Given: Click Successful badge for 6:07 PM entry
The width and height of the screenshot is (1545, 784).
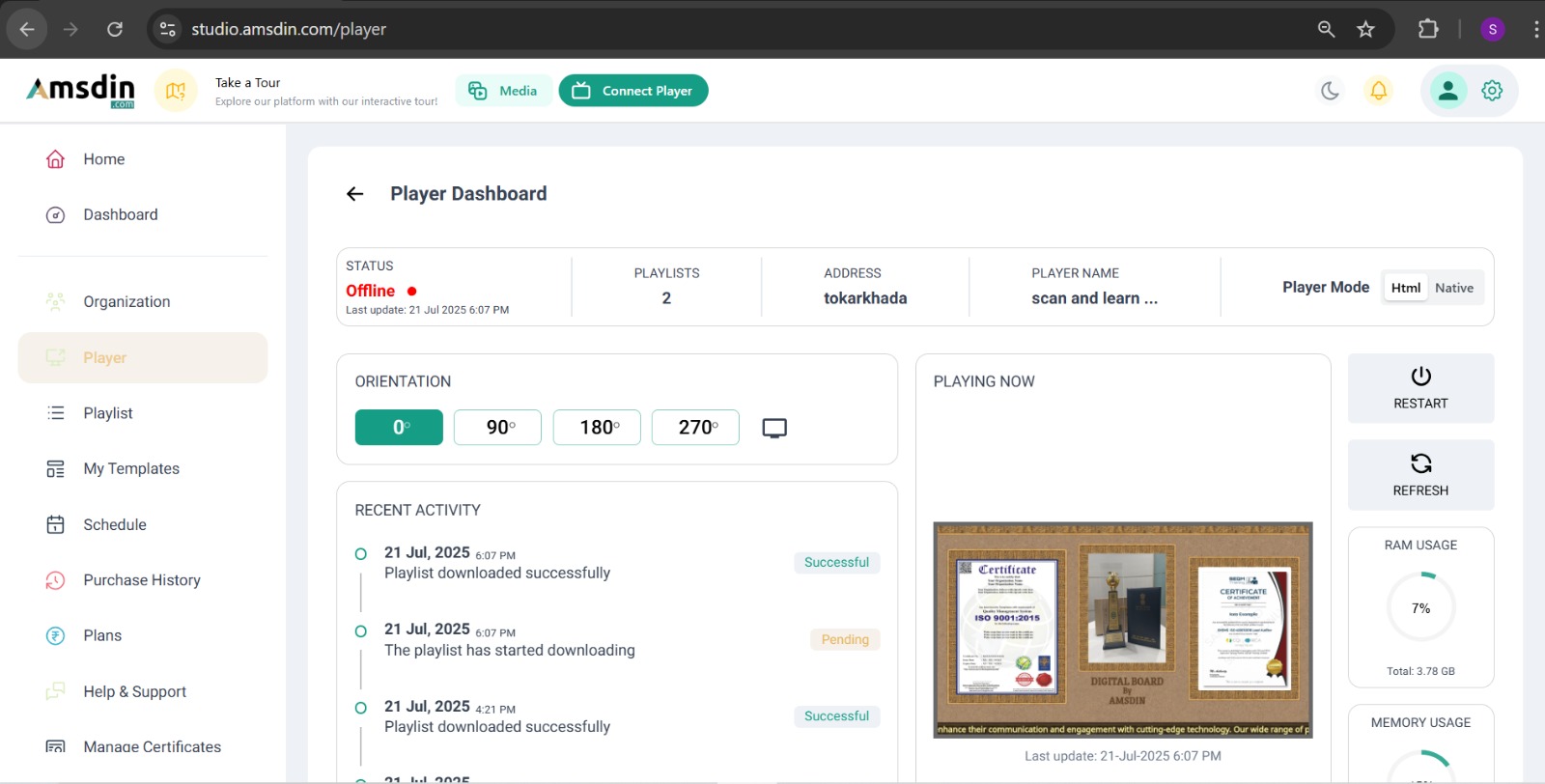Looking at the screenshot, I should pyautogui.click(x=836, y=562).
